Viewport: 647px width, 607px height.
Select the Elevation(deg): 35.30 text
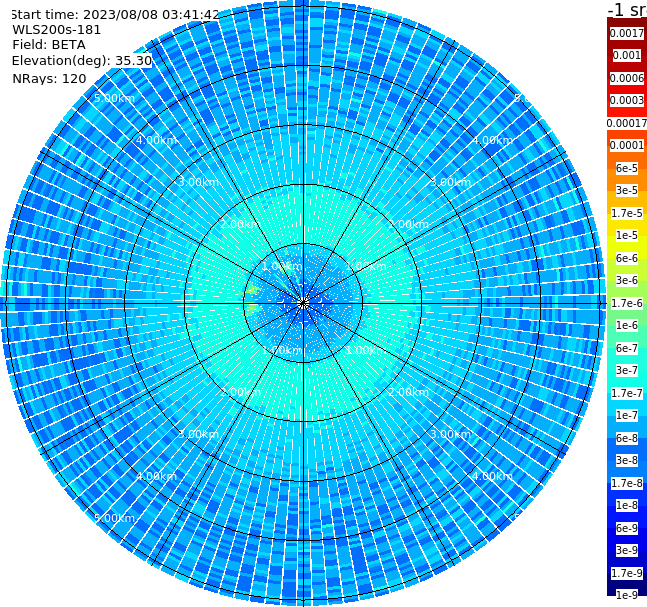pos(82,61)
